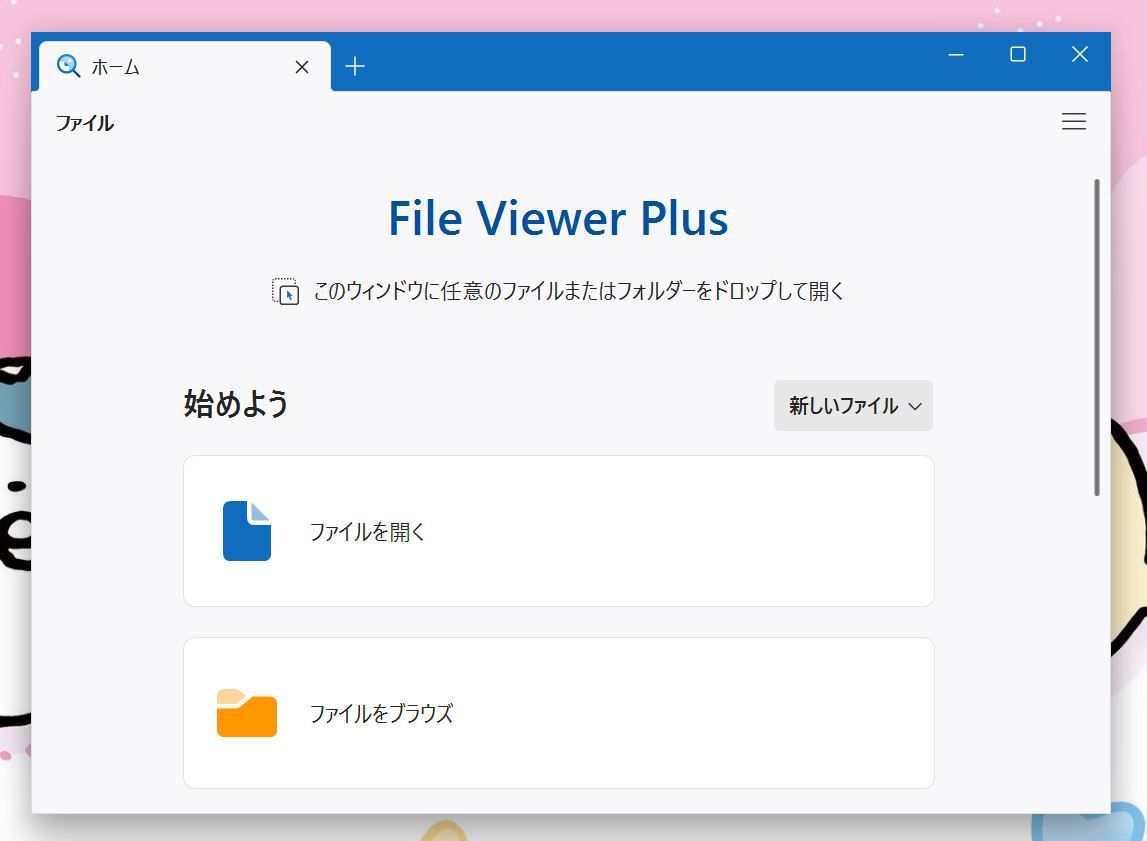Click the drag-and-drop cursor icon
Viewport: 1147px width, 841px height.
coord(285,291)
